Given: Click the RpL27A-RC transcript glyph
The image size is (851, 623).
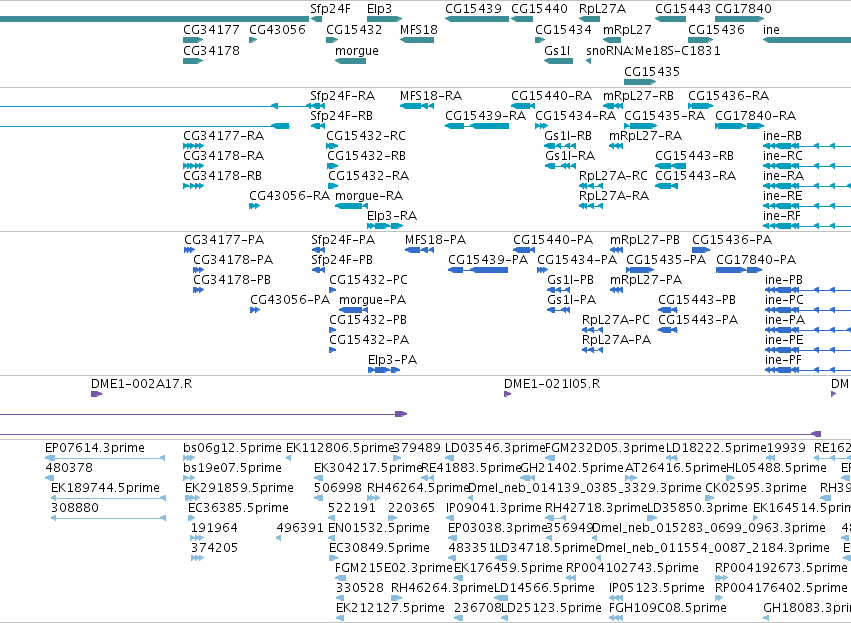Looking at the screenshot, I should point(590,186).
